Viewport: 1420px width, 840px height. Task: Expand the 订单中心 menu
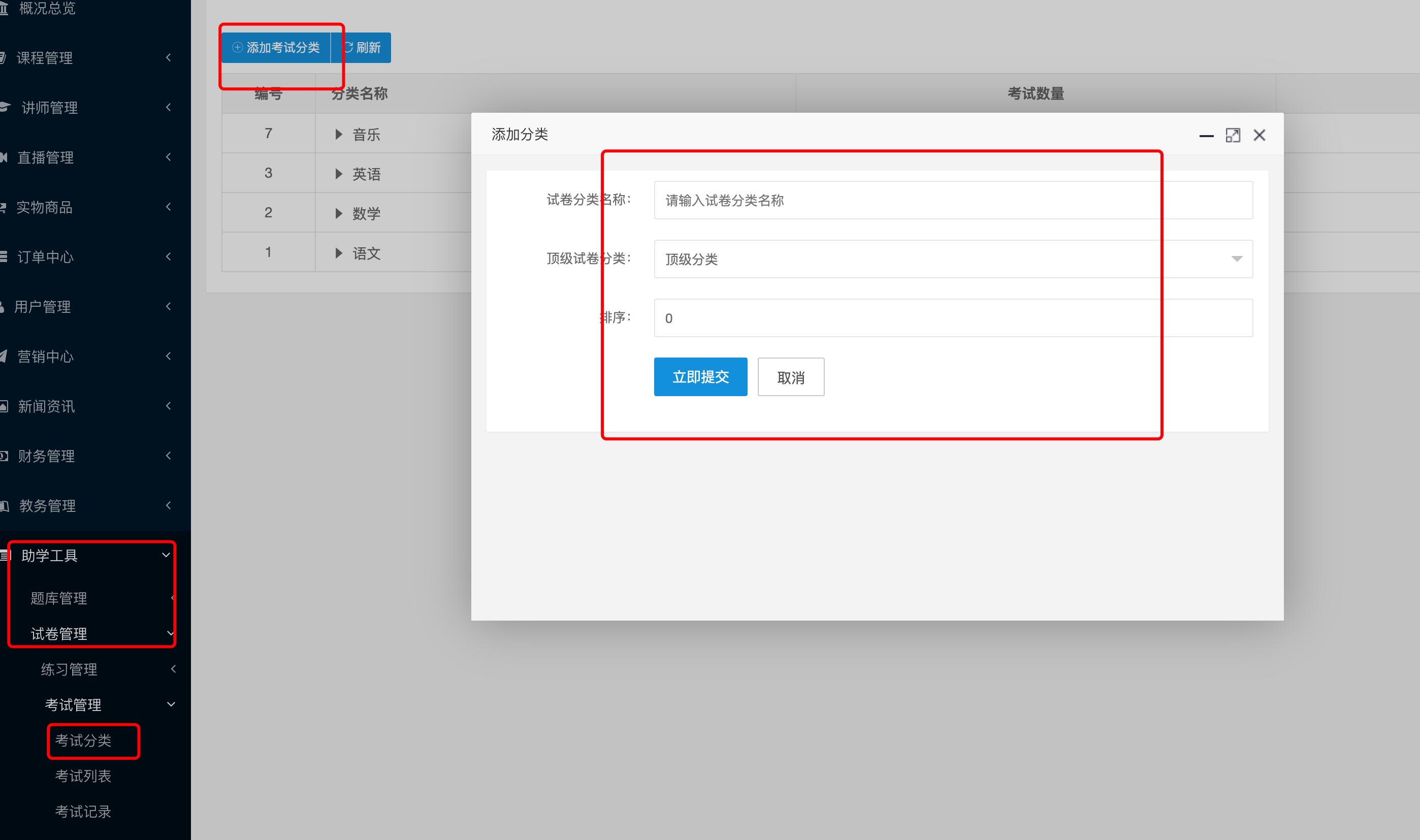[x=95, y=257]
